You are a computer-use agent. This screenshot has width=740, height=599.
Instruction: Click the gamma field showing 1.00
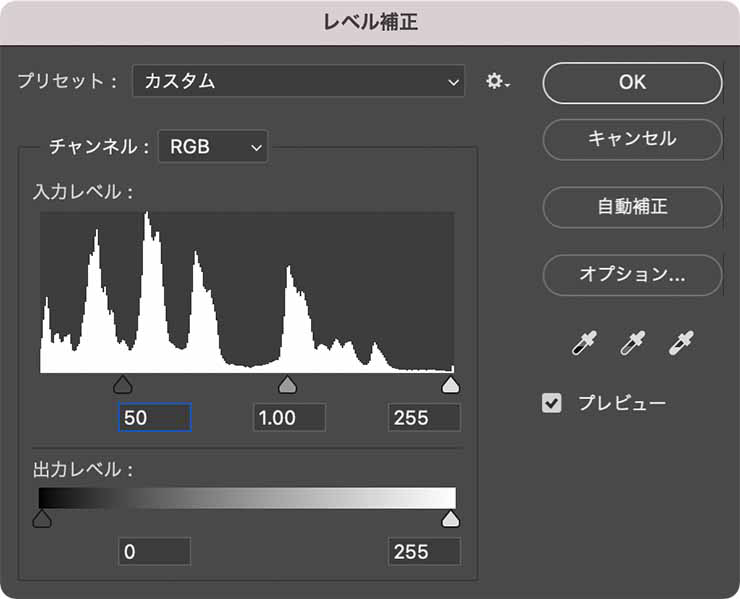coord(289,418)
